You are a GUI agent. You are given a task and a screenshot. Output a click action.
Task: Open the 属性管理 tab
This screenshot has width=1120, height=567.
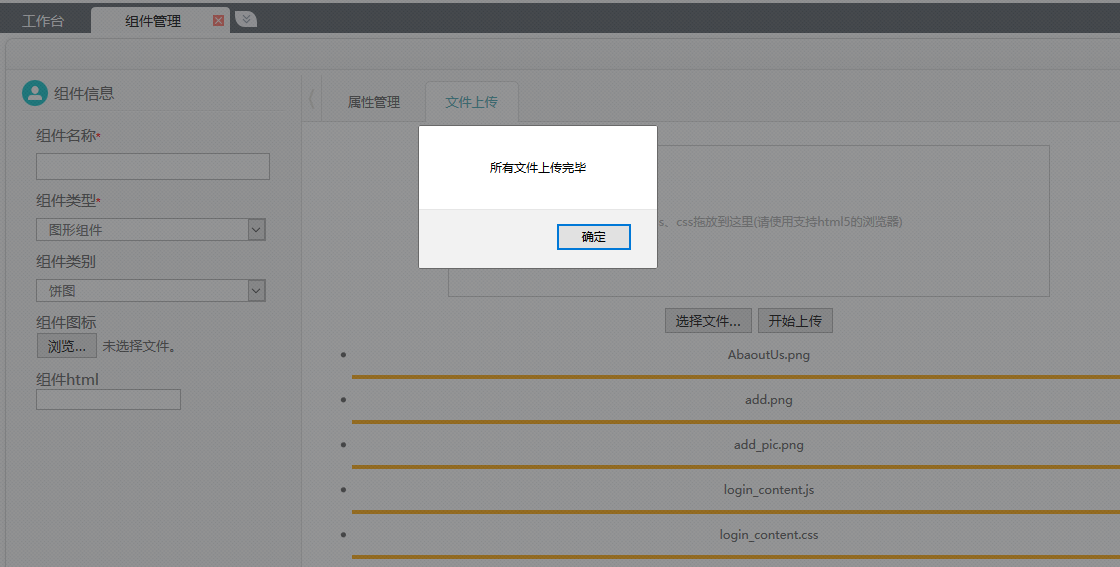374,102
